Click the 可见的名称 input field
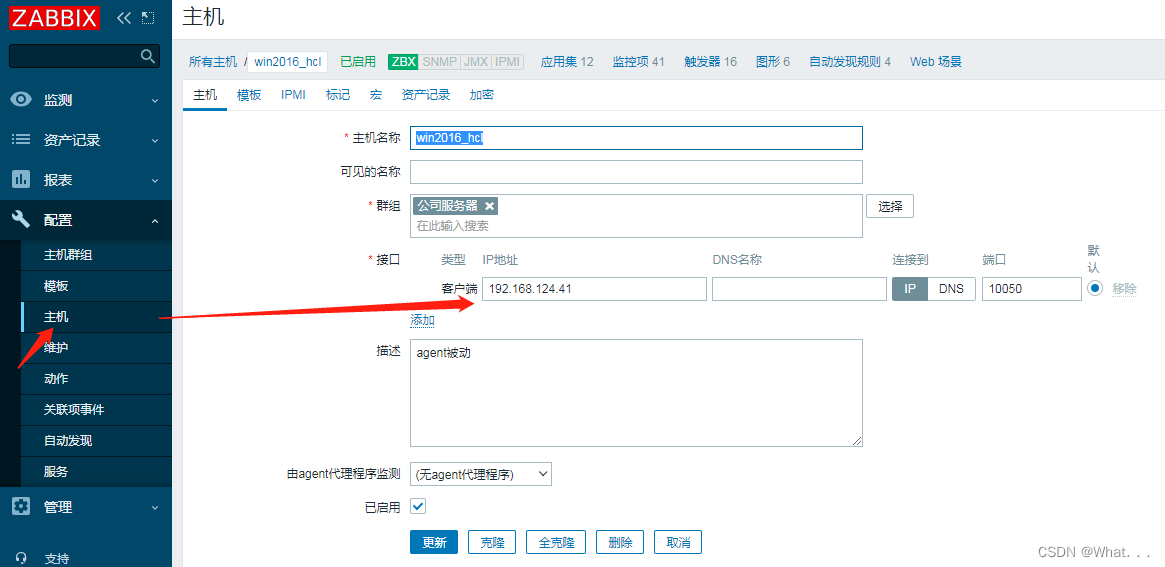 [636, 172]
